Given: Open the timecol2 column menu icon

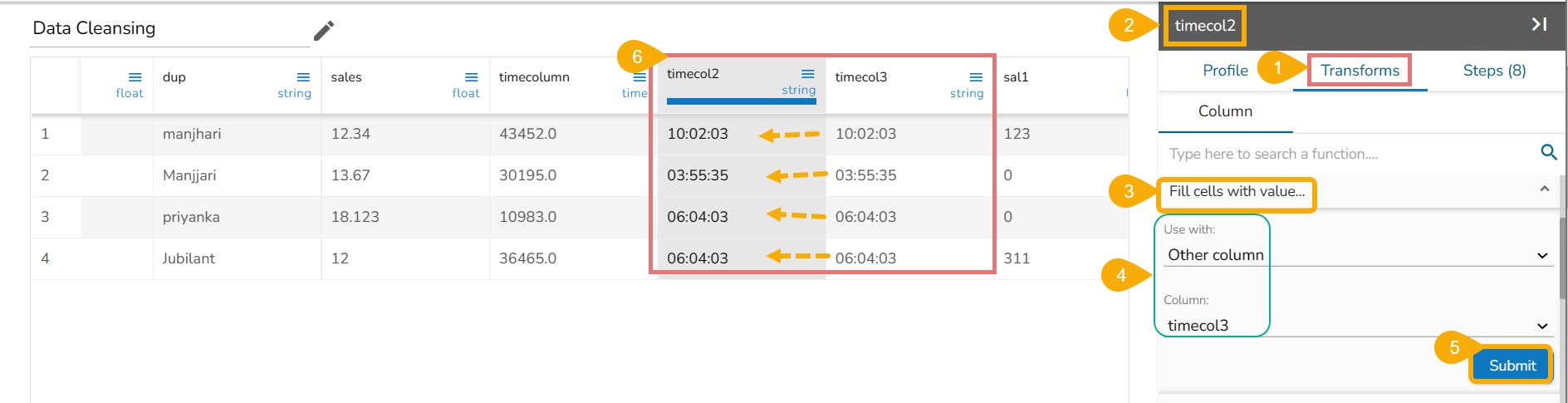Looking at the screenshot, I should tap(807, 74).
